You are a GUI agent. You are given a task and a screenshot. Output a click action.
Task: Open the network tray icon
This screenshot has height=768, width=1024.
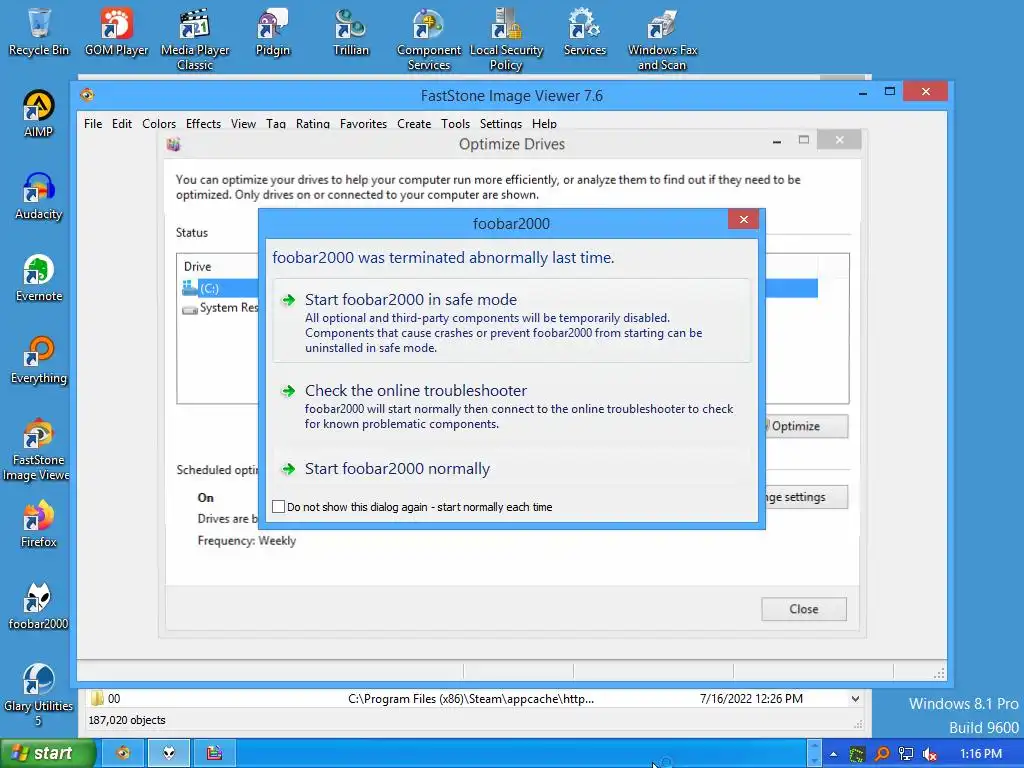point(906,754)
